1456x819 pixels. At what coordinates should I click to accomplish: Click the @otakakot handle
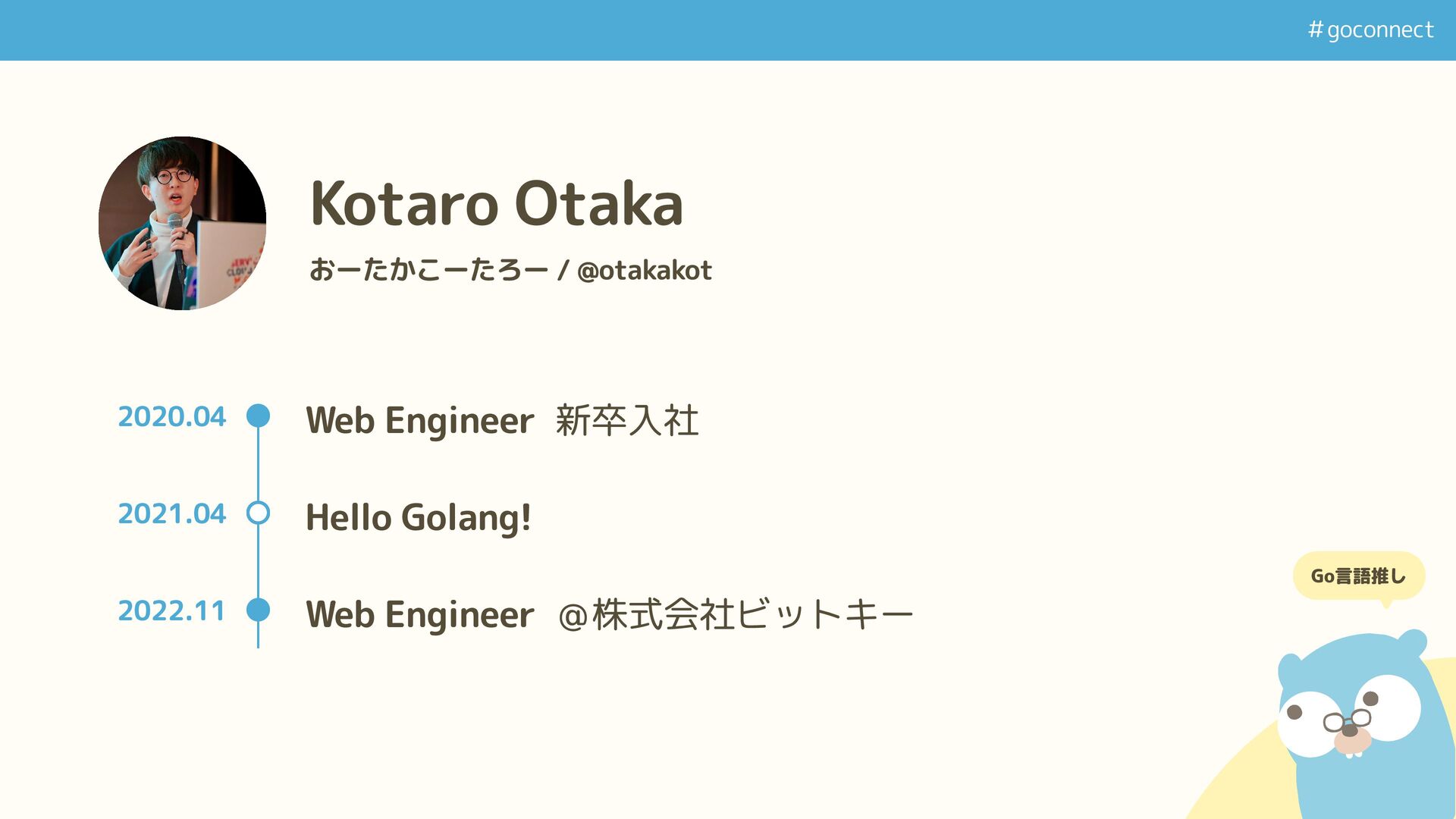click(644, 270)
